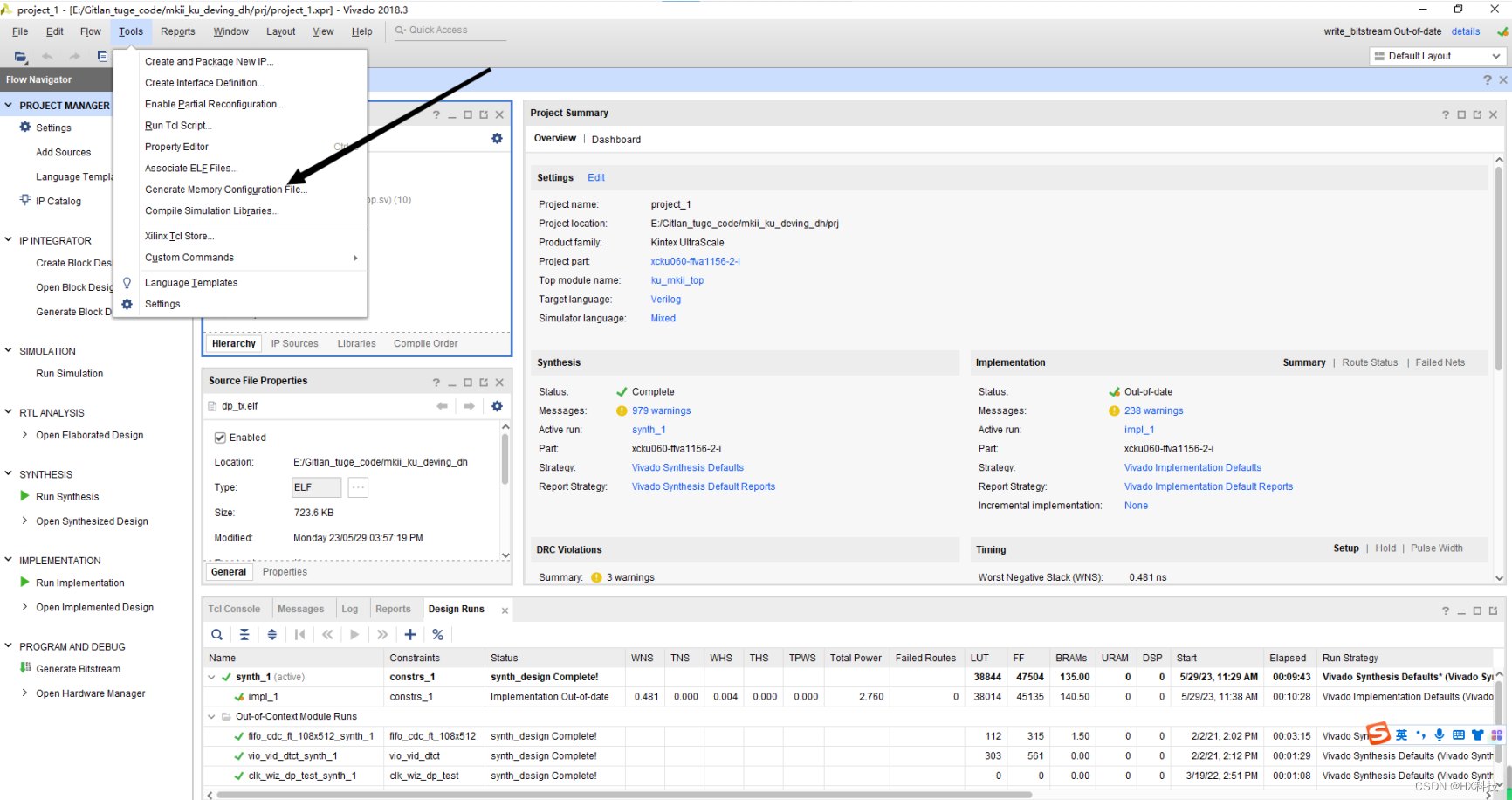Screen dimensions: 1512x800
Task: Toggle the Enabled checkbox for dp_tx.elf
Action: point(220,438)
